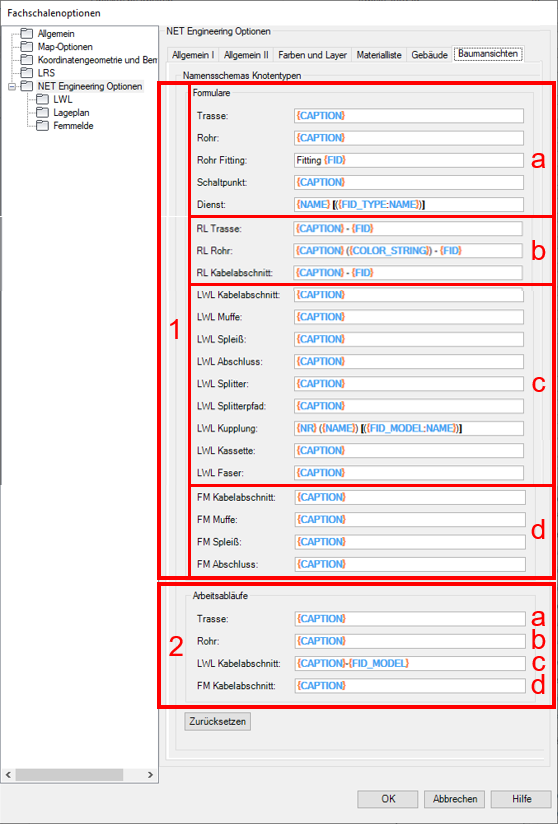Select the LWL tree node
This screenshot has height=824, width=558.
point(63,99)
